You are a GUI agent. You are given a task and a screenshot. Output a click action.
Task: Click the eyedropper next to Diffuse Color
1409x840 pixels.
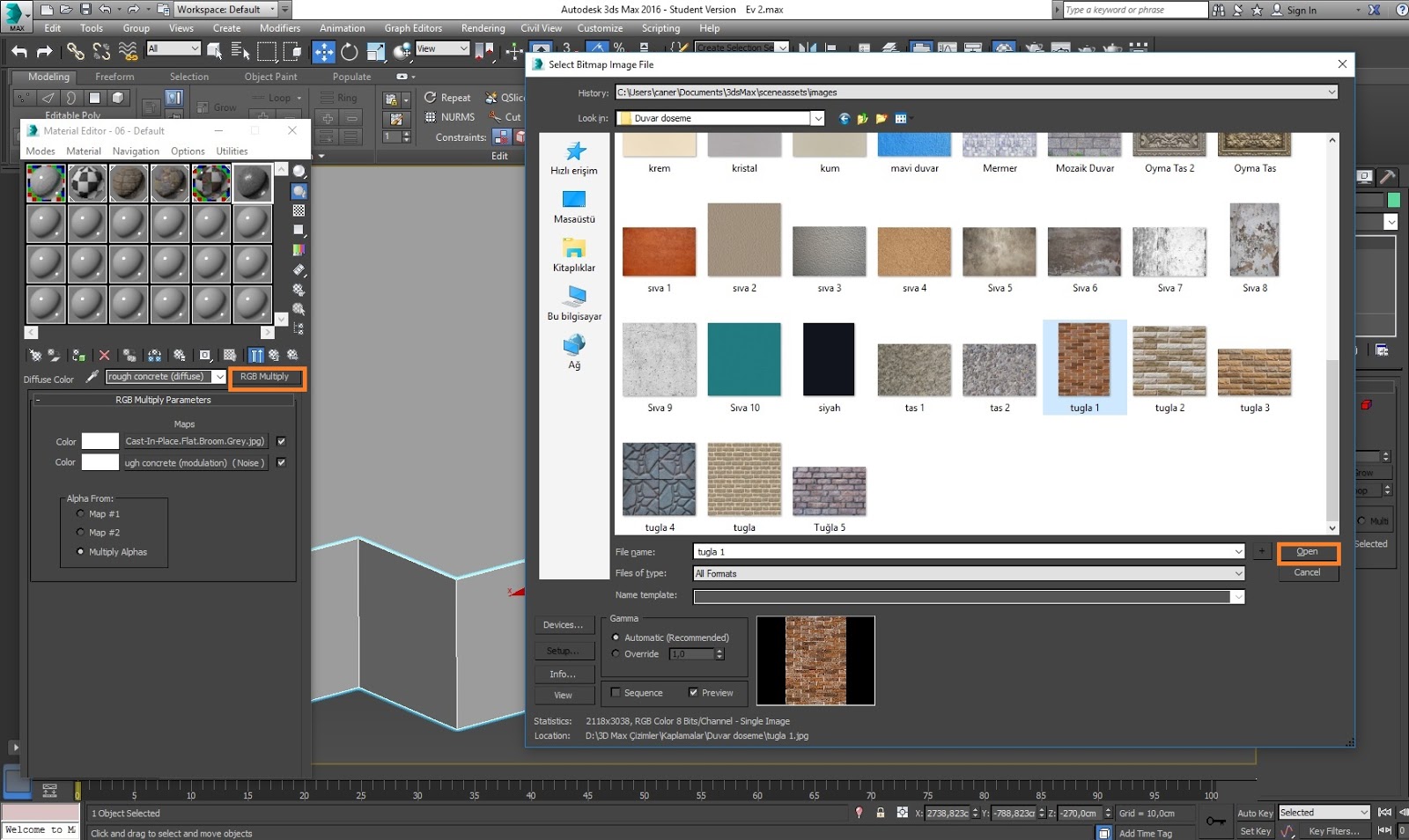point(92,377)
